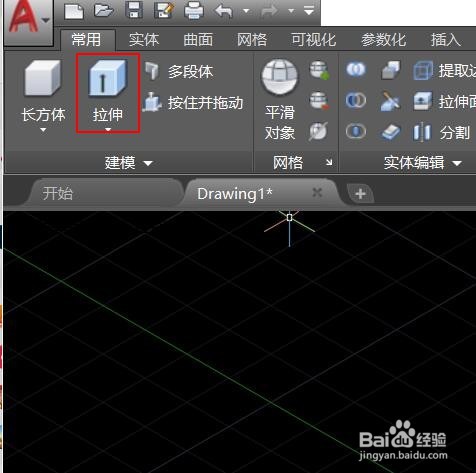The height and width of the screenshot is (473, 476).
Task: Click the solid subtract icon
Action: [356, 100]
